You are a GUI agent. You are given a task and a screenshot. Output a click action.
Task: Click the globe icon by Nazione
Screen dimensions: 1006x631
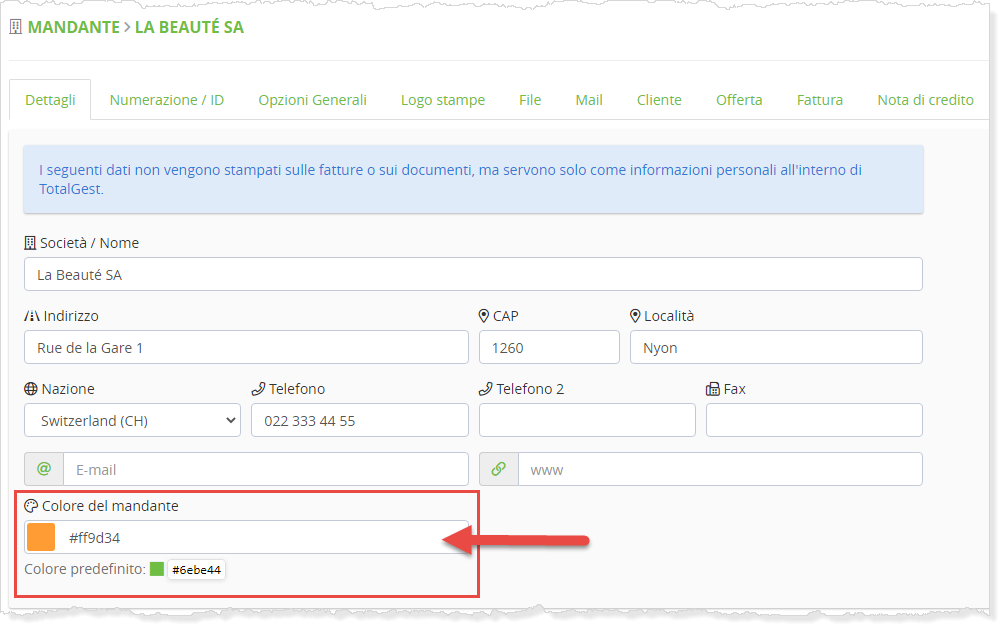tap(31, 389)
